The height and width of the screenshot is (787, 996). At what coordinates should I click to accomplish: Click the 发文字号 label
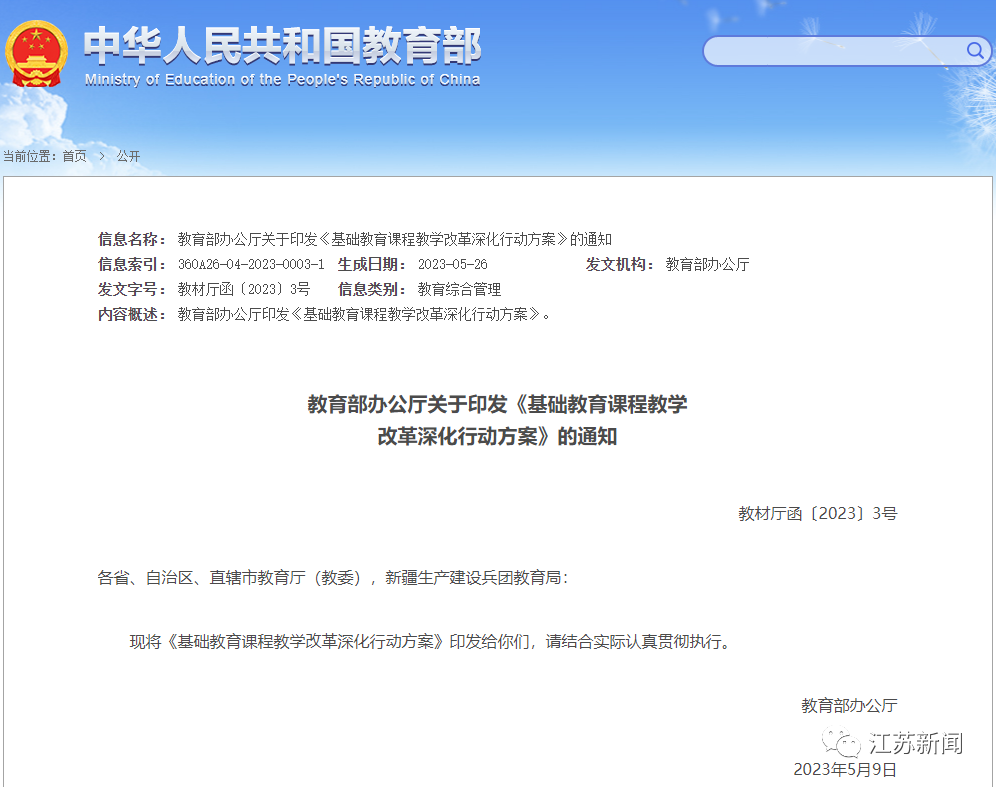(x=132, y=290)
